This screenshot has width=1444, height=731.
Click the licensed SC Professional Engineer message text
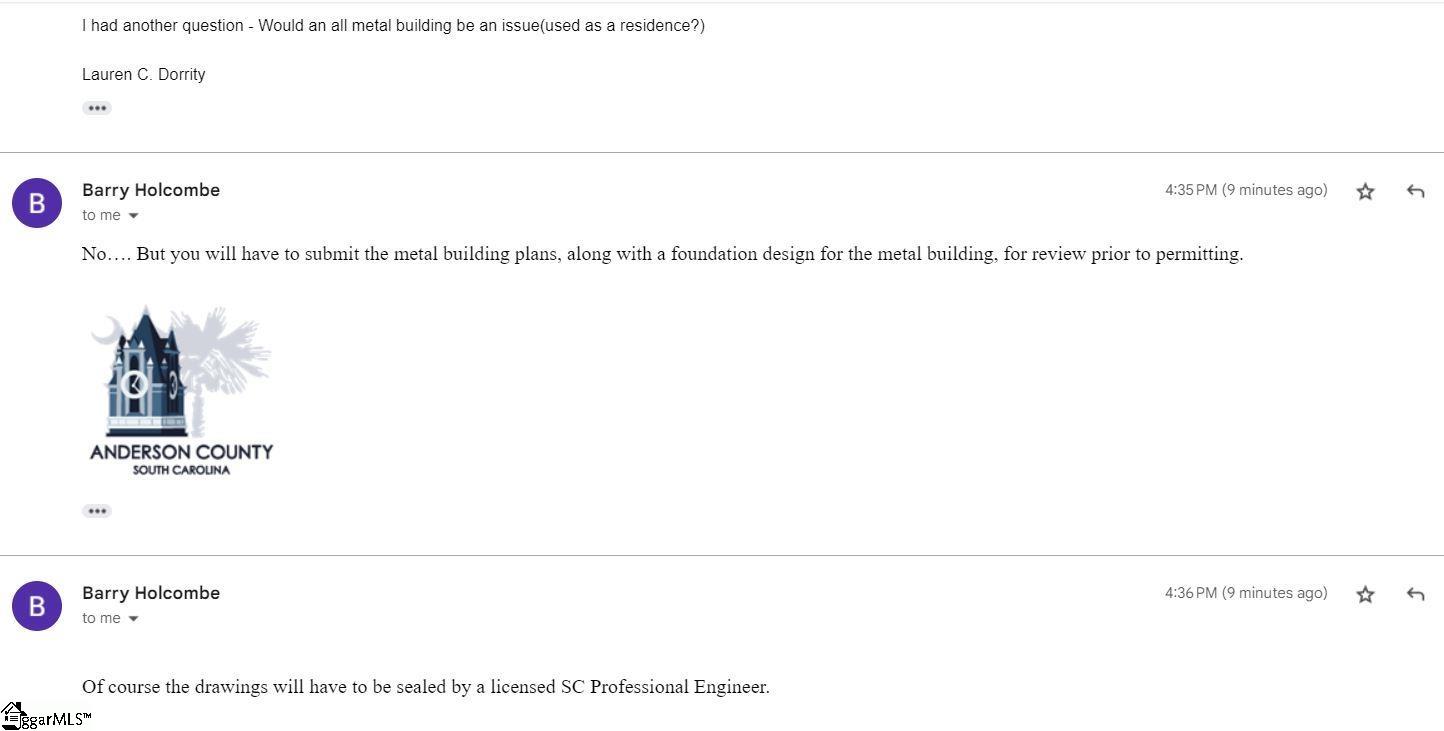426,687
